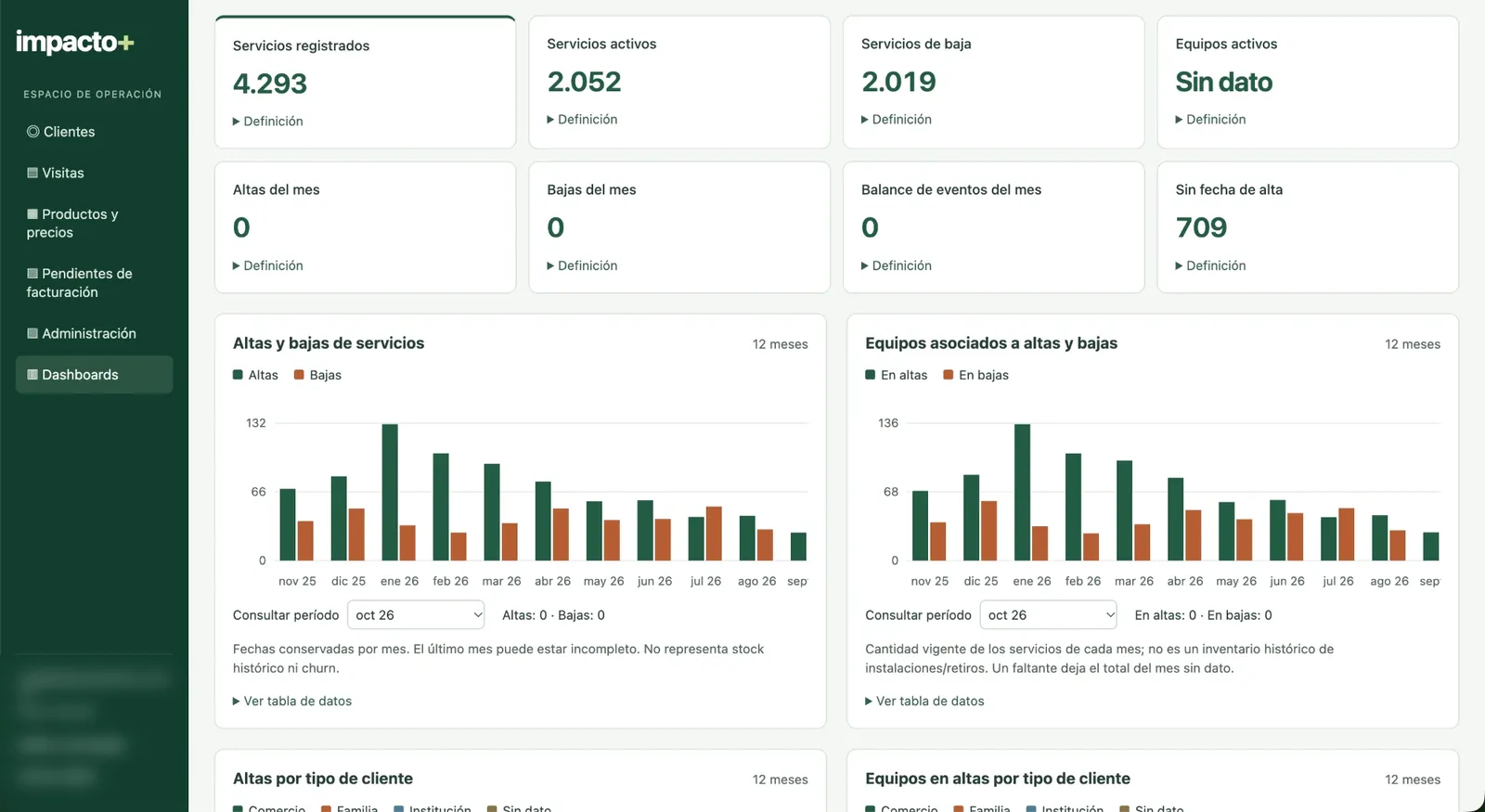This screenshot has width=1485, height=812.
Task: Click the orange Bajas legend swatch
Action: coord(299,375)
